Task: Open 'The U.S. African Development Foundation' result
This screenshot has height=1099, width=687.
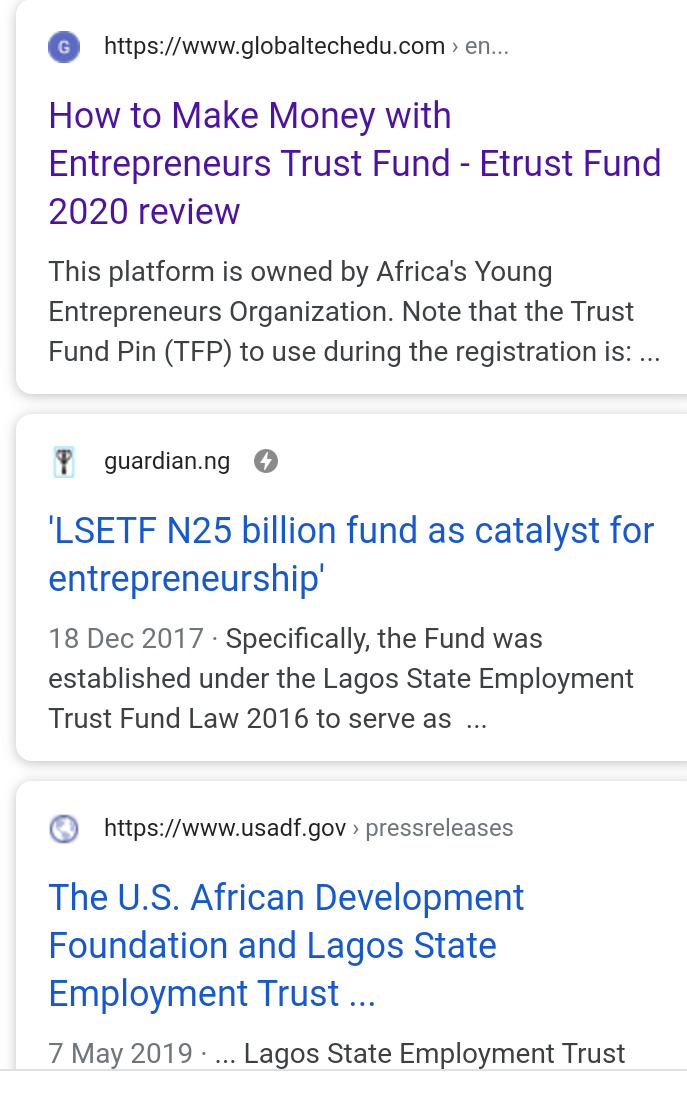Action: coord(286,898)
